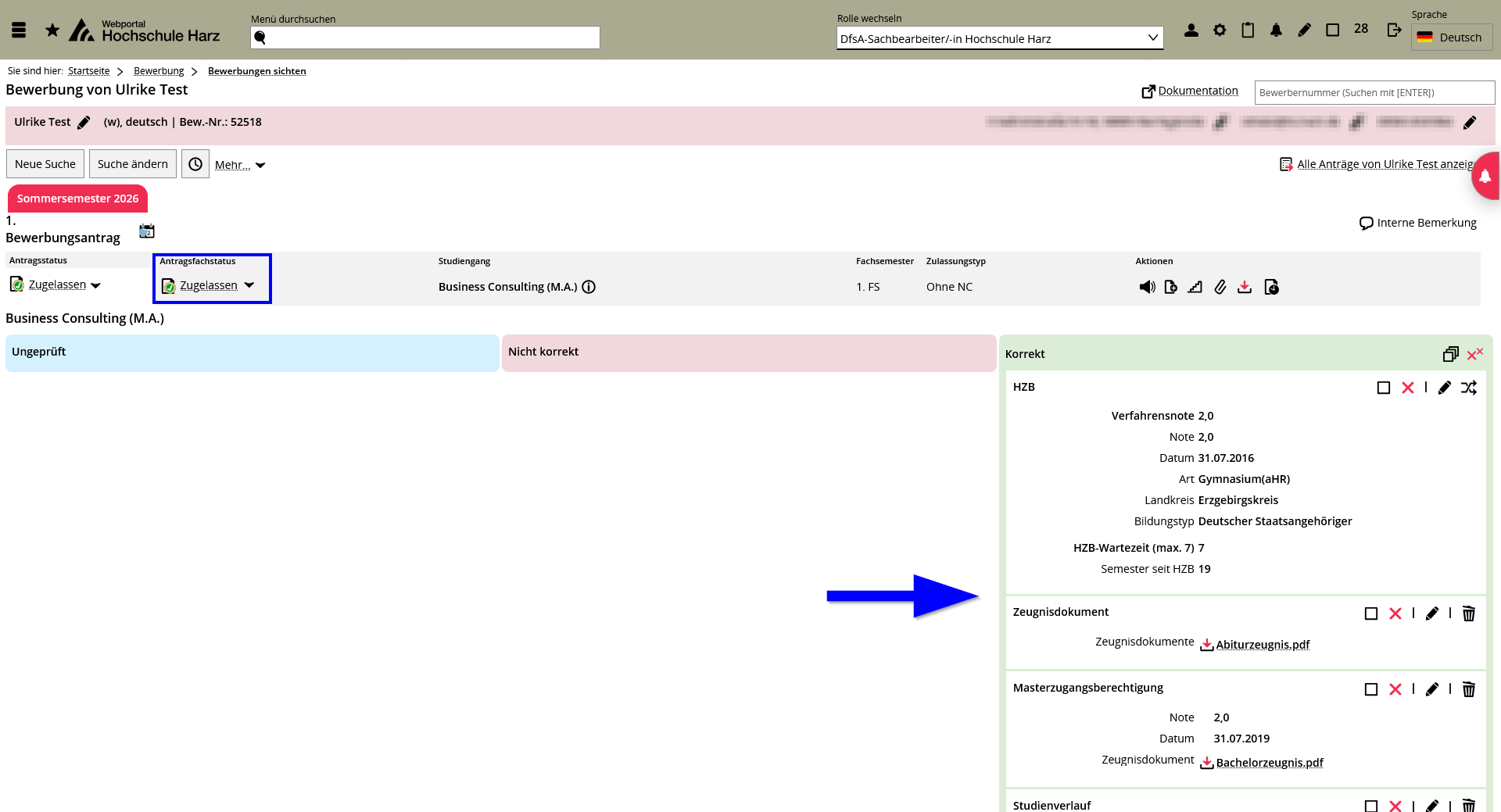Tick the checkbox in the HZB section
The height and width of the screenshot is (812, 1501).
(x=1383, y=388)
